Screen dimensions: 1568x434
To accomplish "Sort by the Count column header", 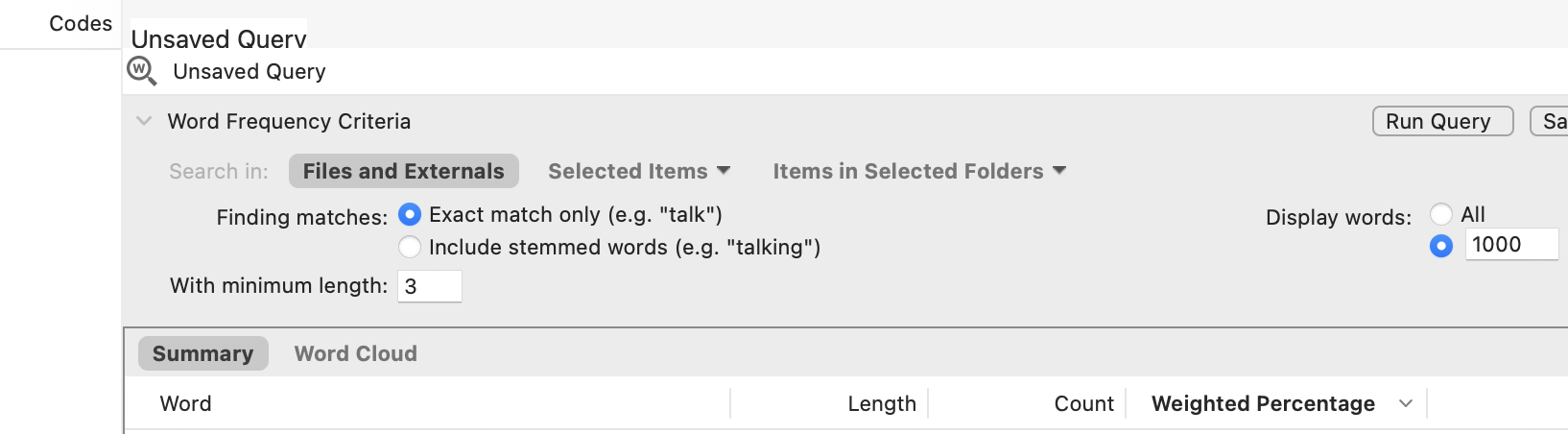I will click(x=1083, y=403).
